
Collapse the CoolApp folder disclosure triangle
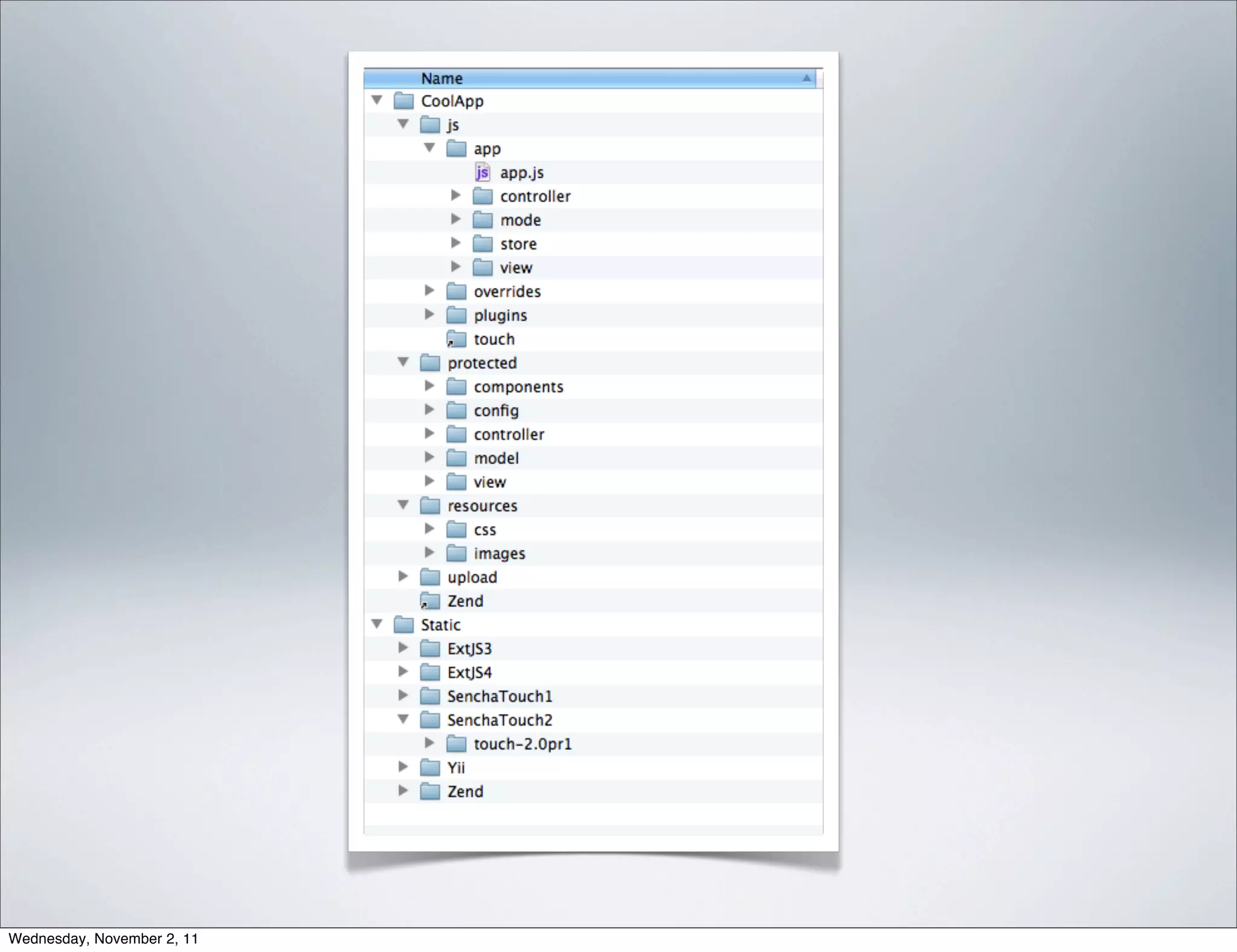(x=377, y=100)
